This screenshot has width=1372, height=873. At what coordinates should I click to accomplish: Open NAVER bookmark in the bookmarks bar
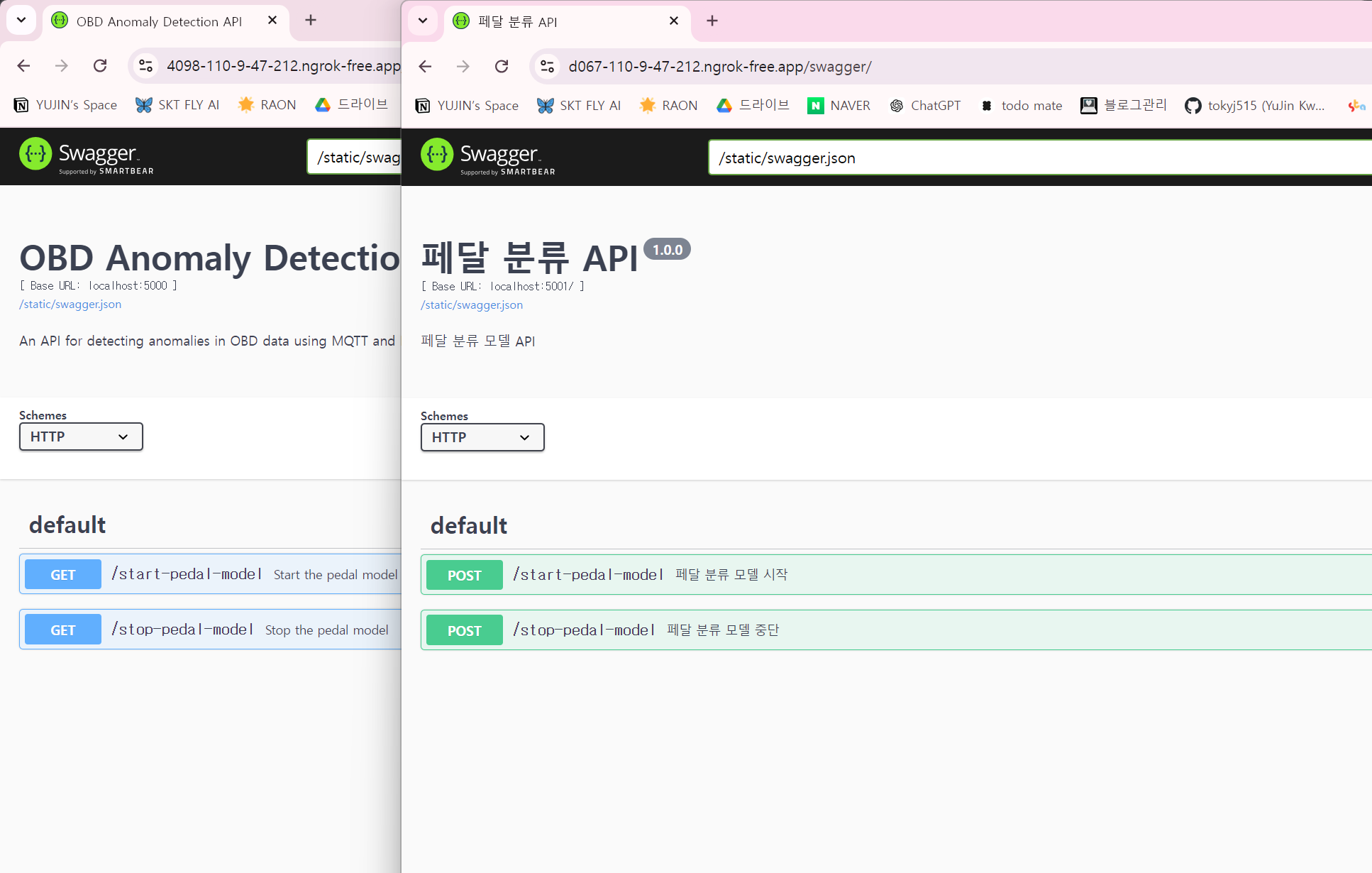[839, 106]
